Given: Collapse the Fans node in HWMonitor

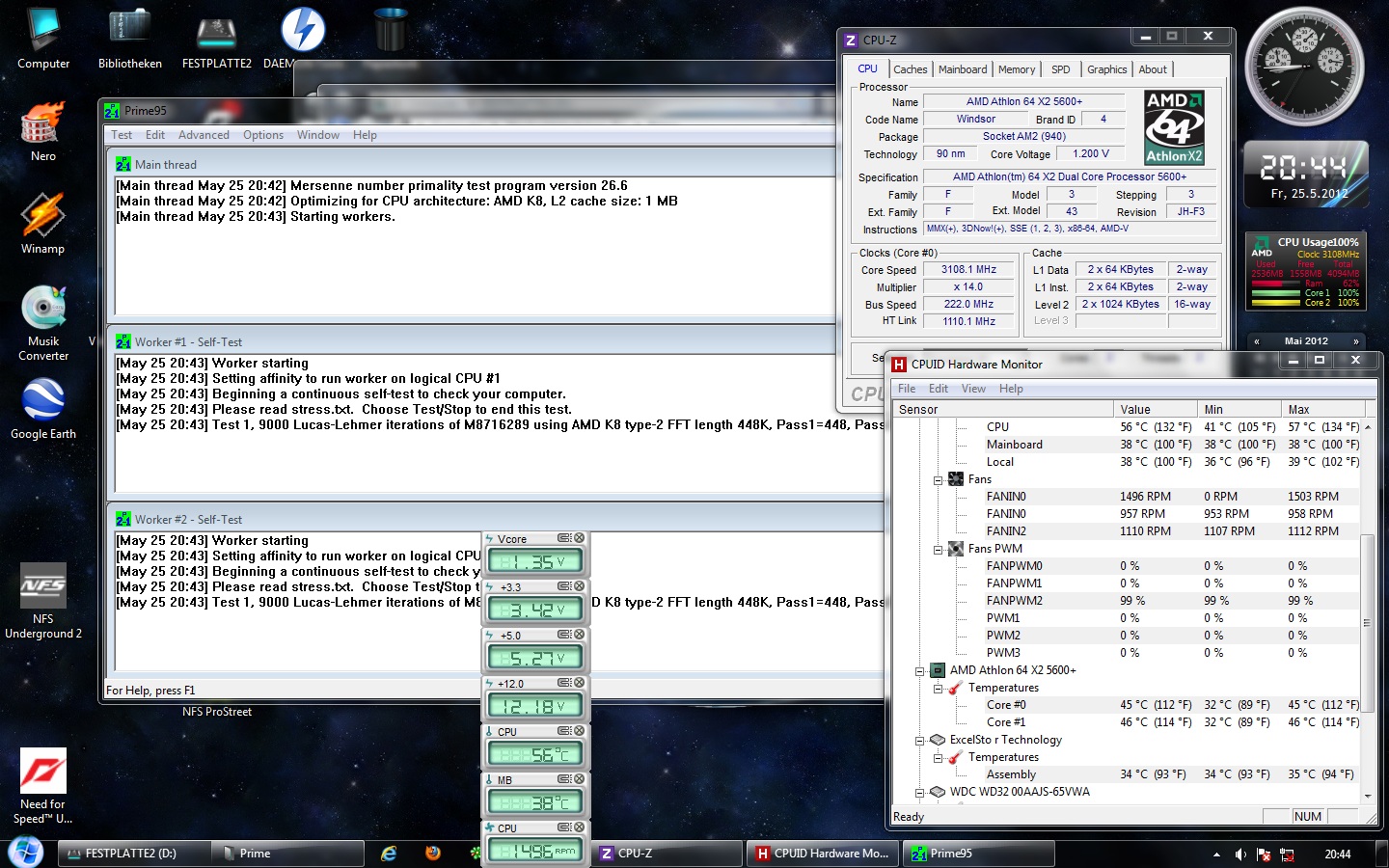Looking at the screenshot, I should click(x=939, y=479).
